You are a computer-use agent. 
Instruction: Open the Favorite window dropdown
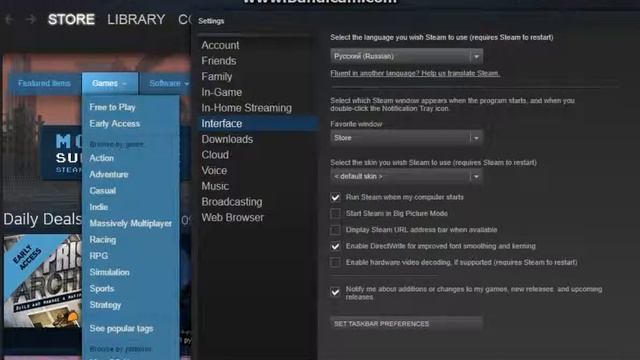pos(407,138)
